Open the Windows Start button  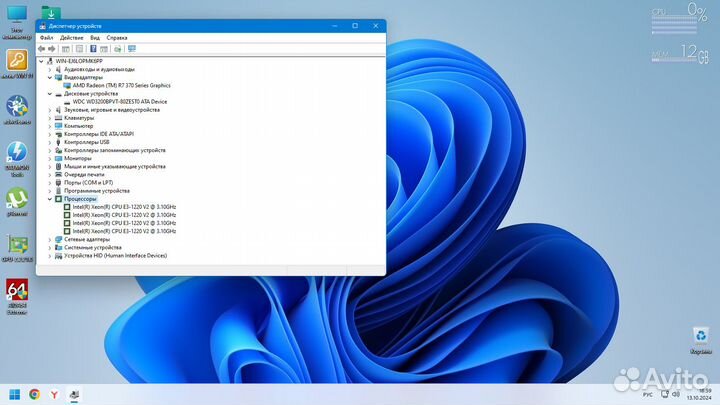[x=15, y=394]
